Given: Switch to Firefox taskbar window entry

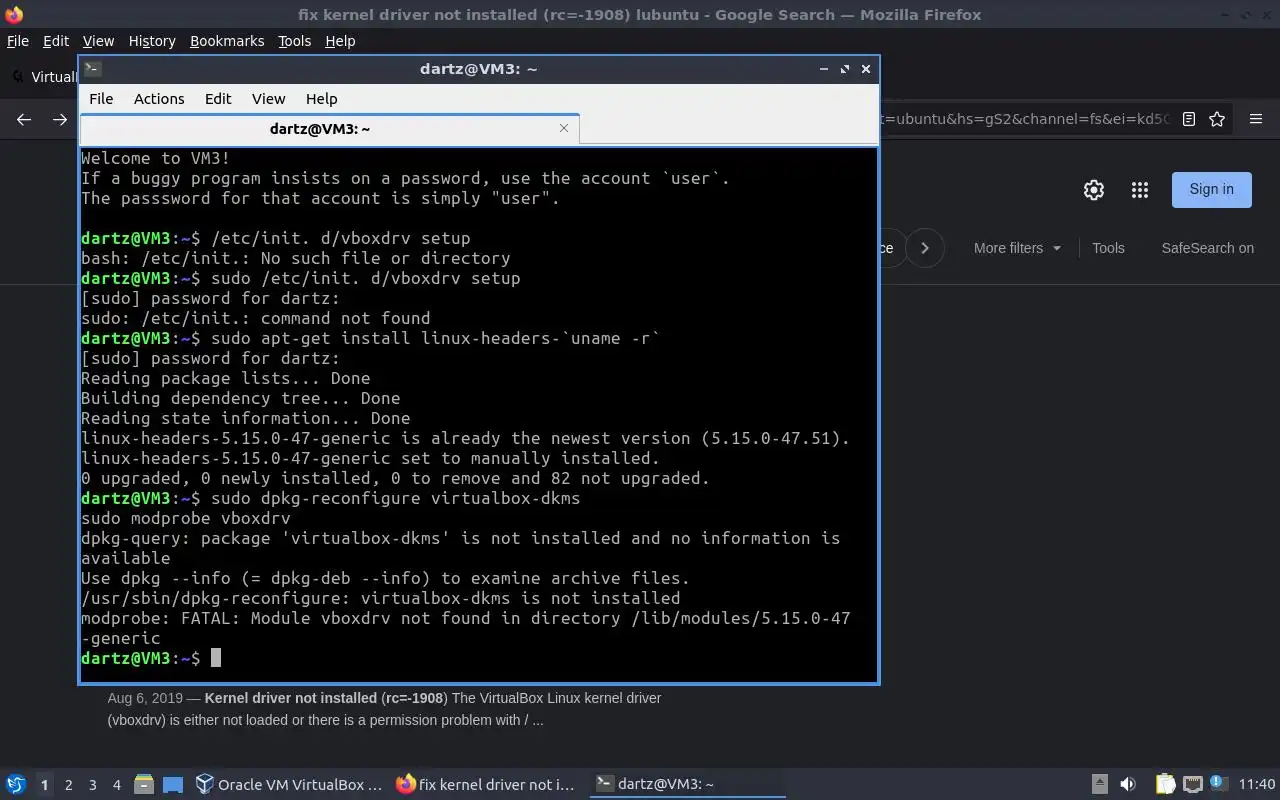Looking at the screenshot, I should click(487, 784).
